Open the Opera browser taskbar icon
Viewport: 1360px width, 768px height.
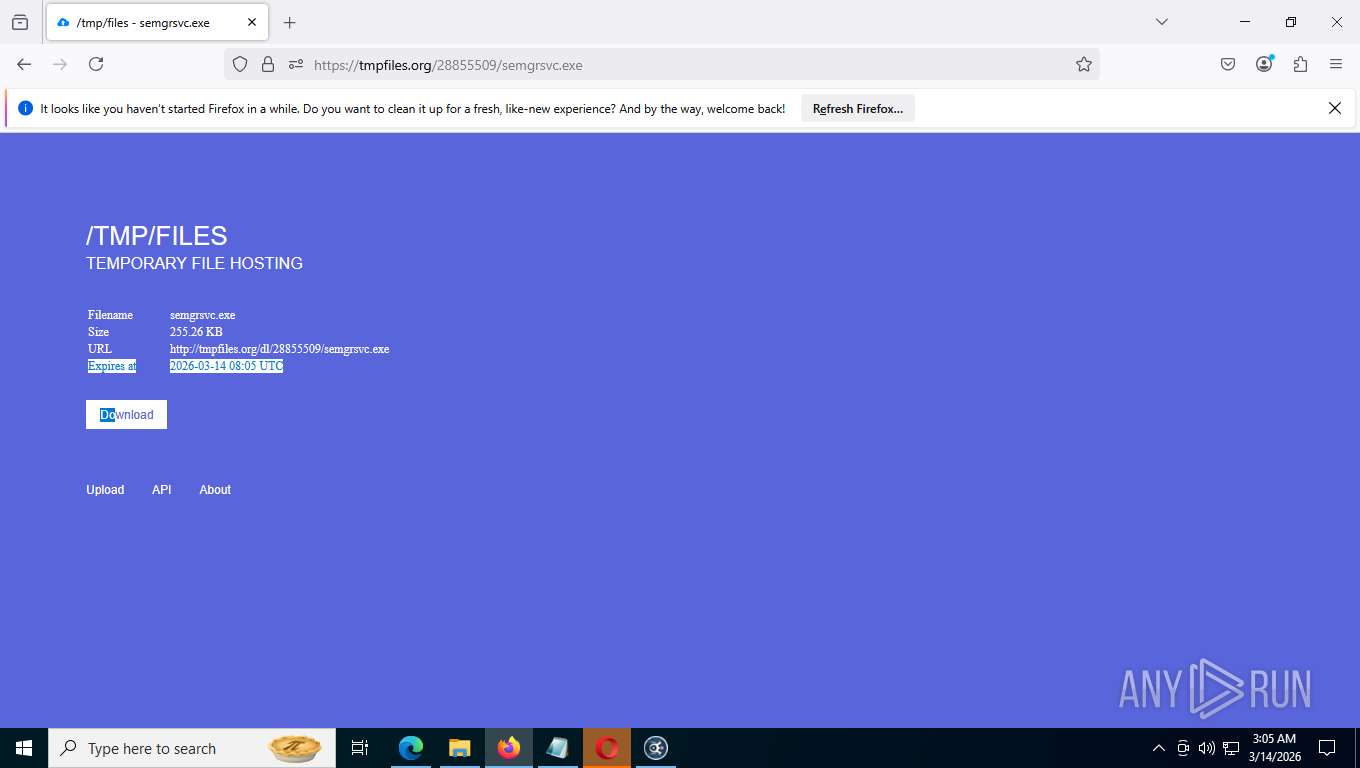(607, 748)
